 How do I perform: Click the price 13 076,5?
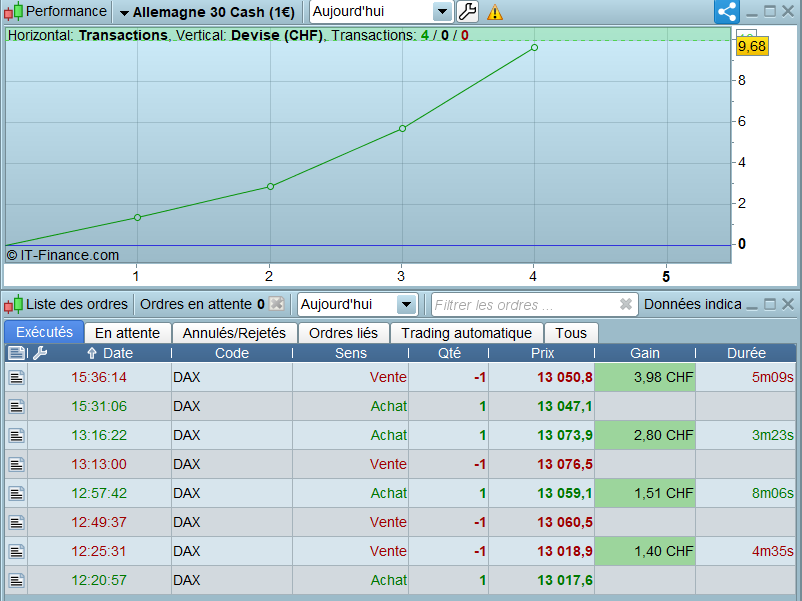565,464
